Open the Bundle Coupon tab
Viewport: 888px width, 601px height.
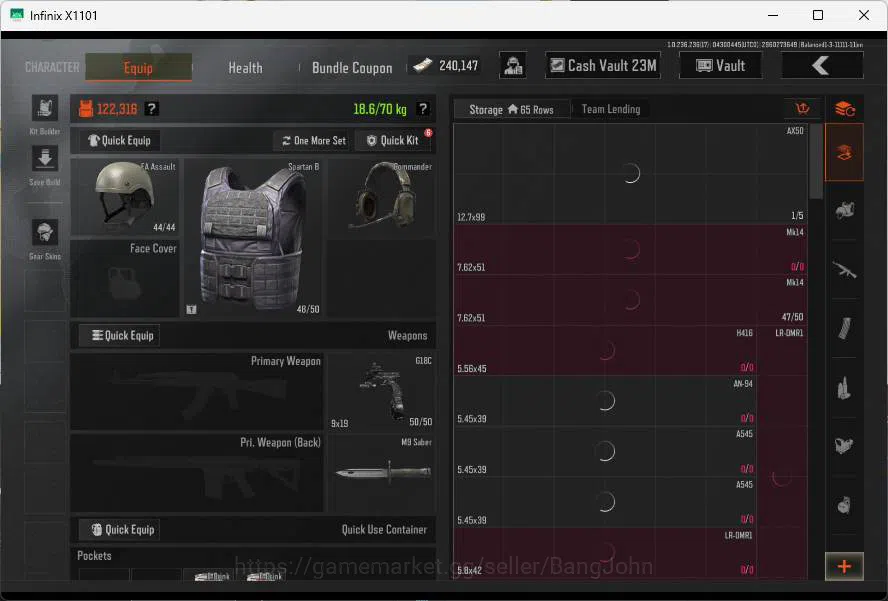(x=352, y=68)
